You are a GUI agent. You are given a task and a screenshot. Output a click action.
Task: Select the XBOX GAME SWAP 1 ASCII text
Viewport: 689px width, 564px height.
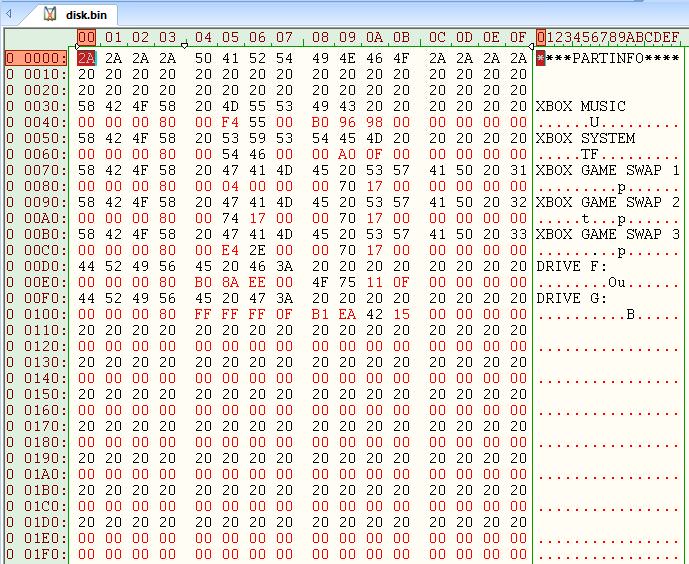607,170
